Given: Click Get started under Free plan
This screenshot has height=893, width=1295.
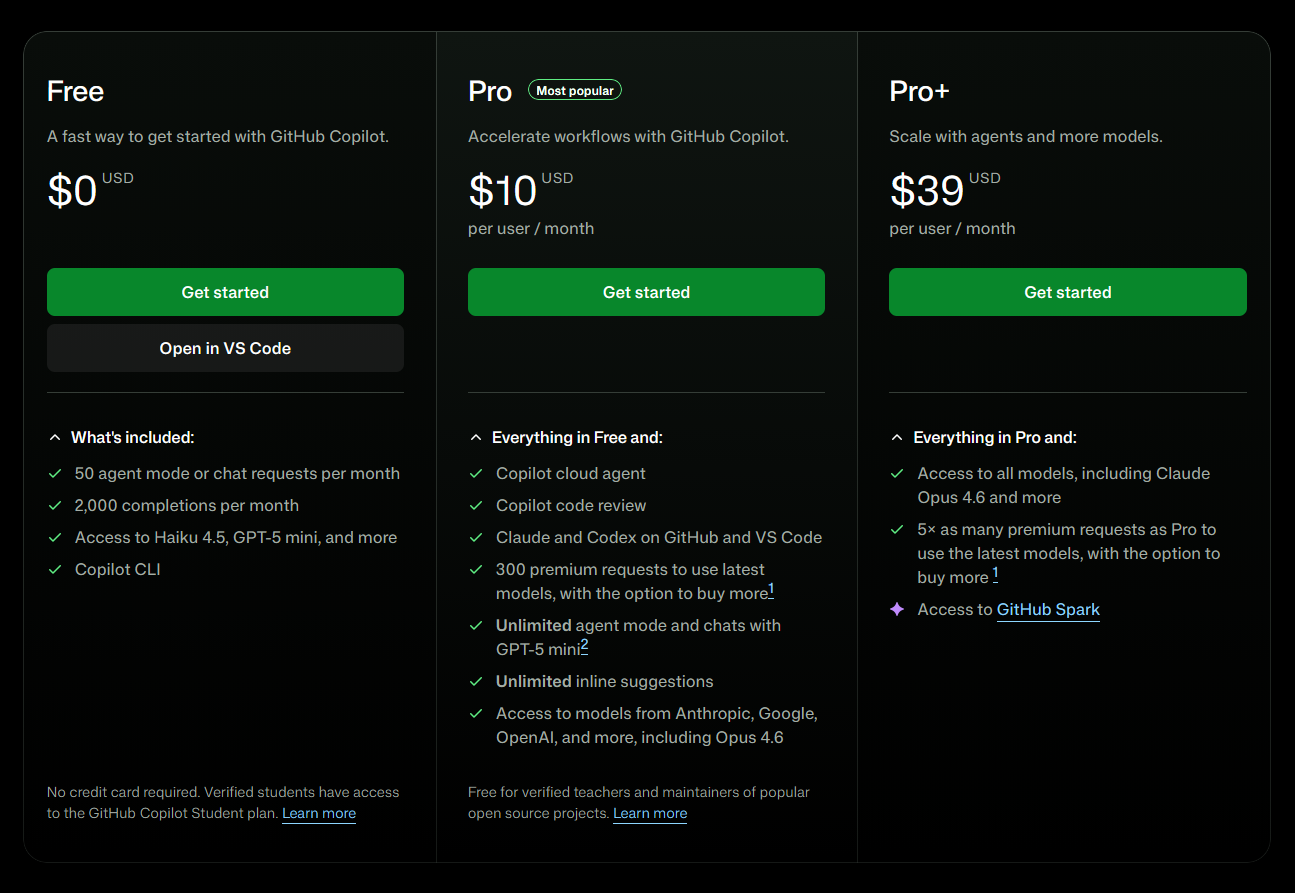Looking at the screenshot, I should [x=225, y=292].
